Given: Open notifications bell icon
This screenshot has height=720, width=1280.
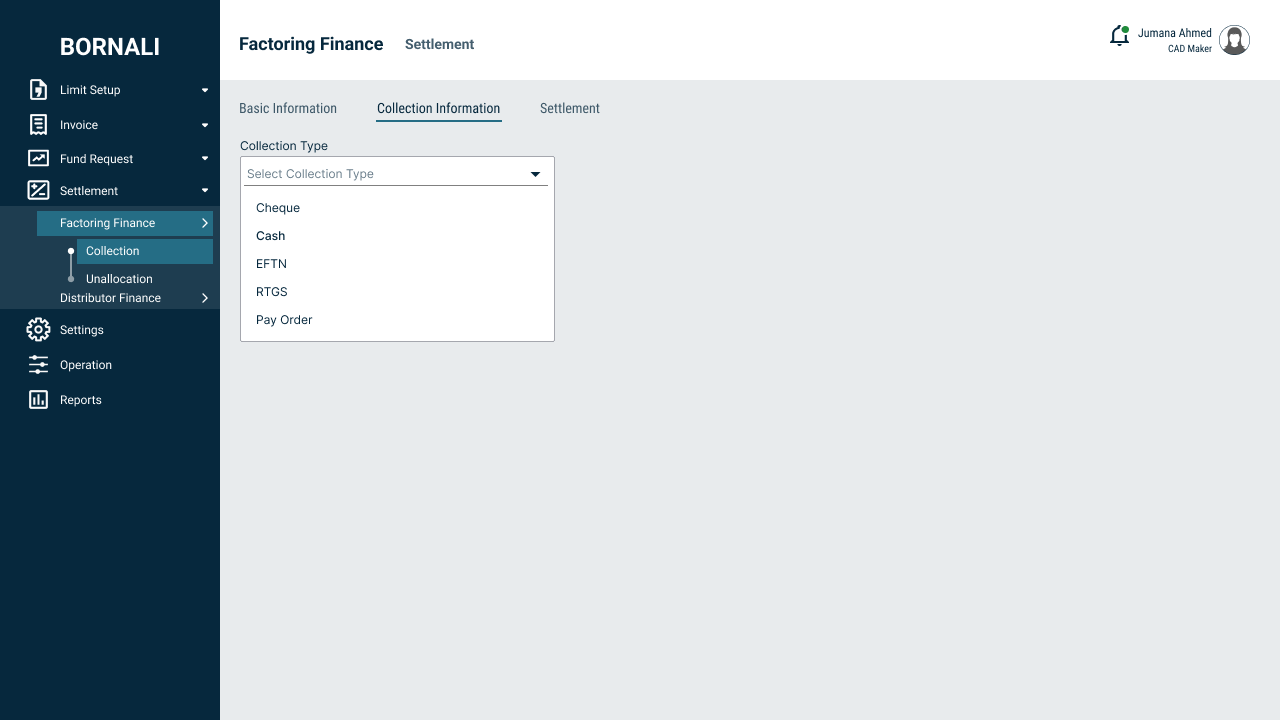Looking at the screenshot, I should [1119, 36].
